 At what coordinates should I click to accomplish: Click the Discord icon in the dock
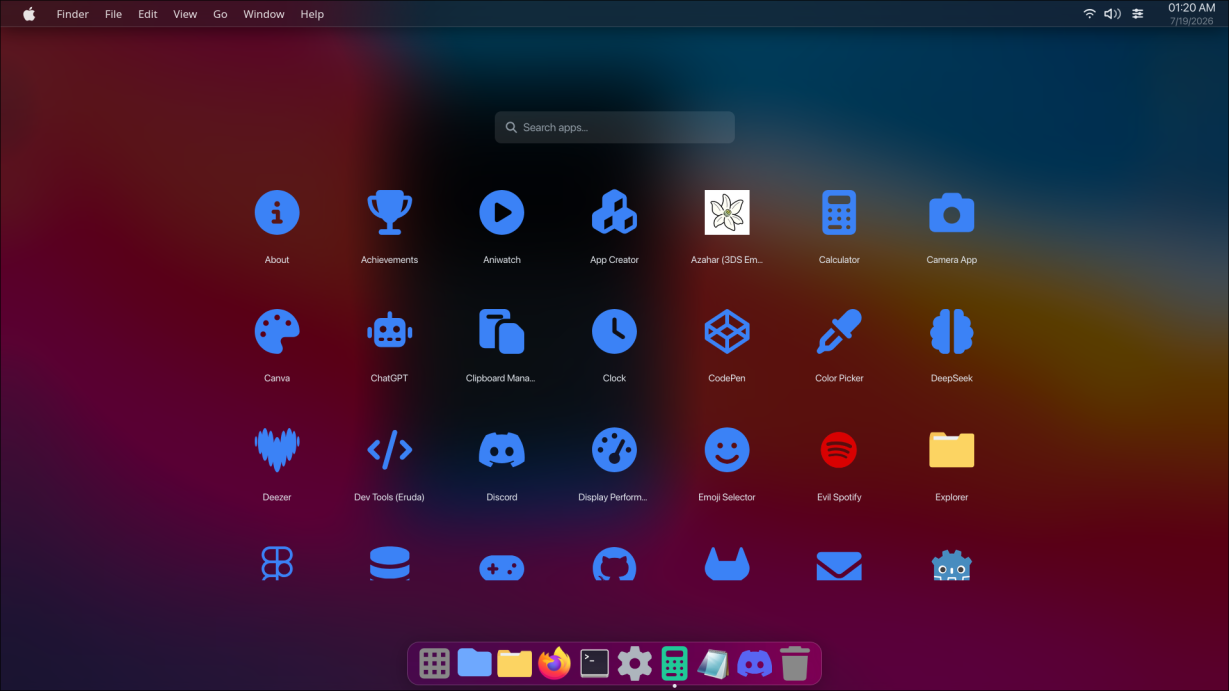755,663
